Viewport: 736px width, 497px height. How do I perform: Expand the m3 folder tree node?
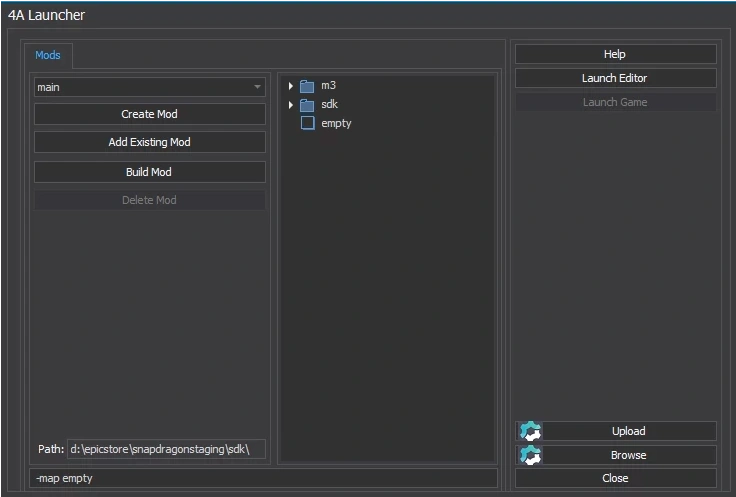click(x=291, y=86)
